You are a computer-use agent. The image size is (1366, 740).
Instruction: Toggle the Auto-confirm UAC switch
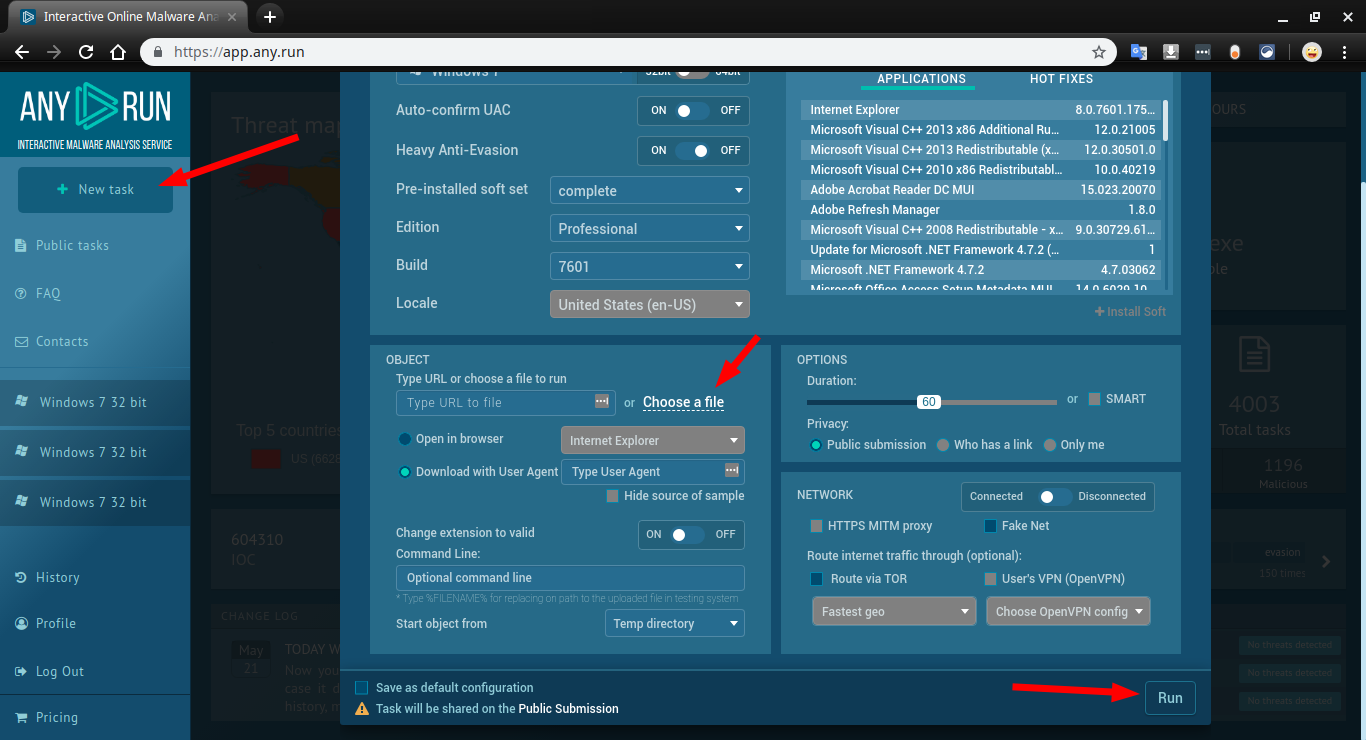click(x=693, y=110)
